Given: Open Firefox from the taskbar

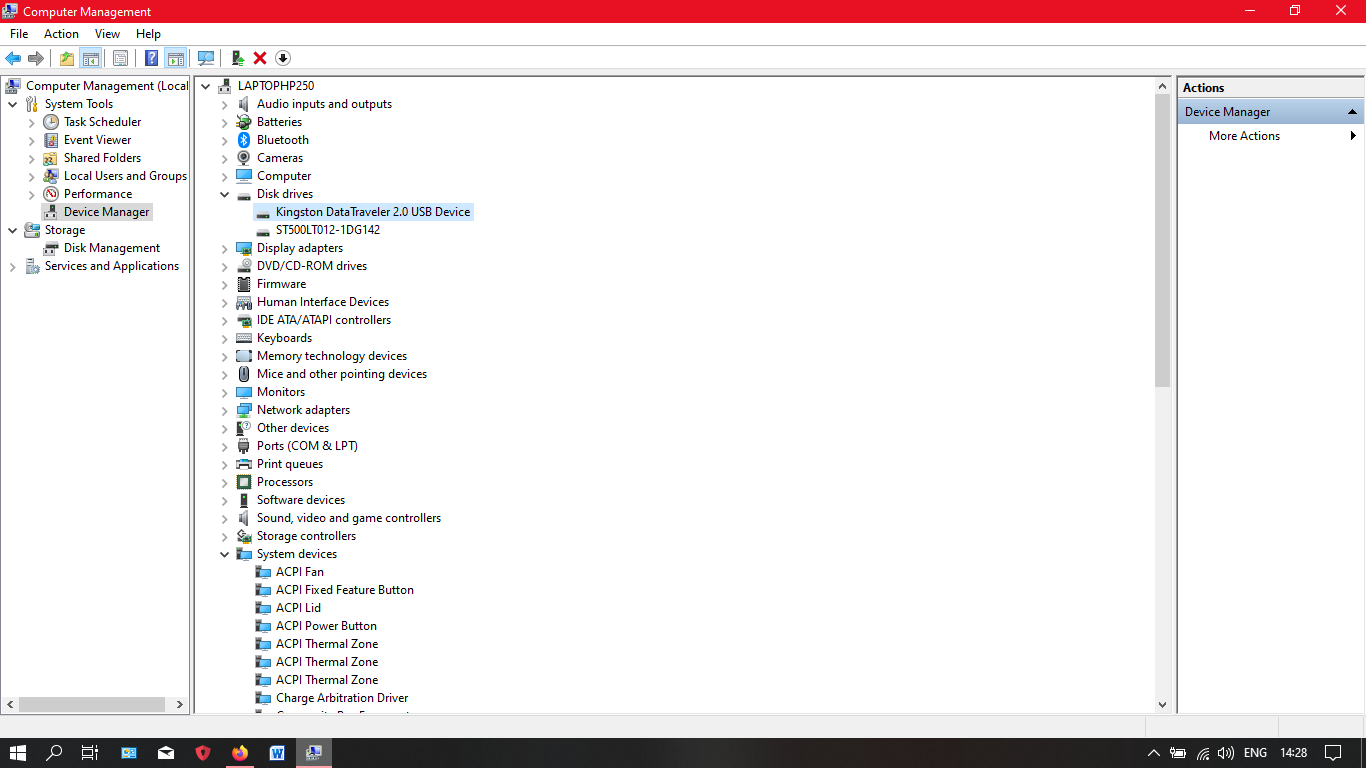Looking at the screenshot, I should 240,753.
